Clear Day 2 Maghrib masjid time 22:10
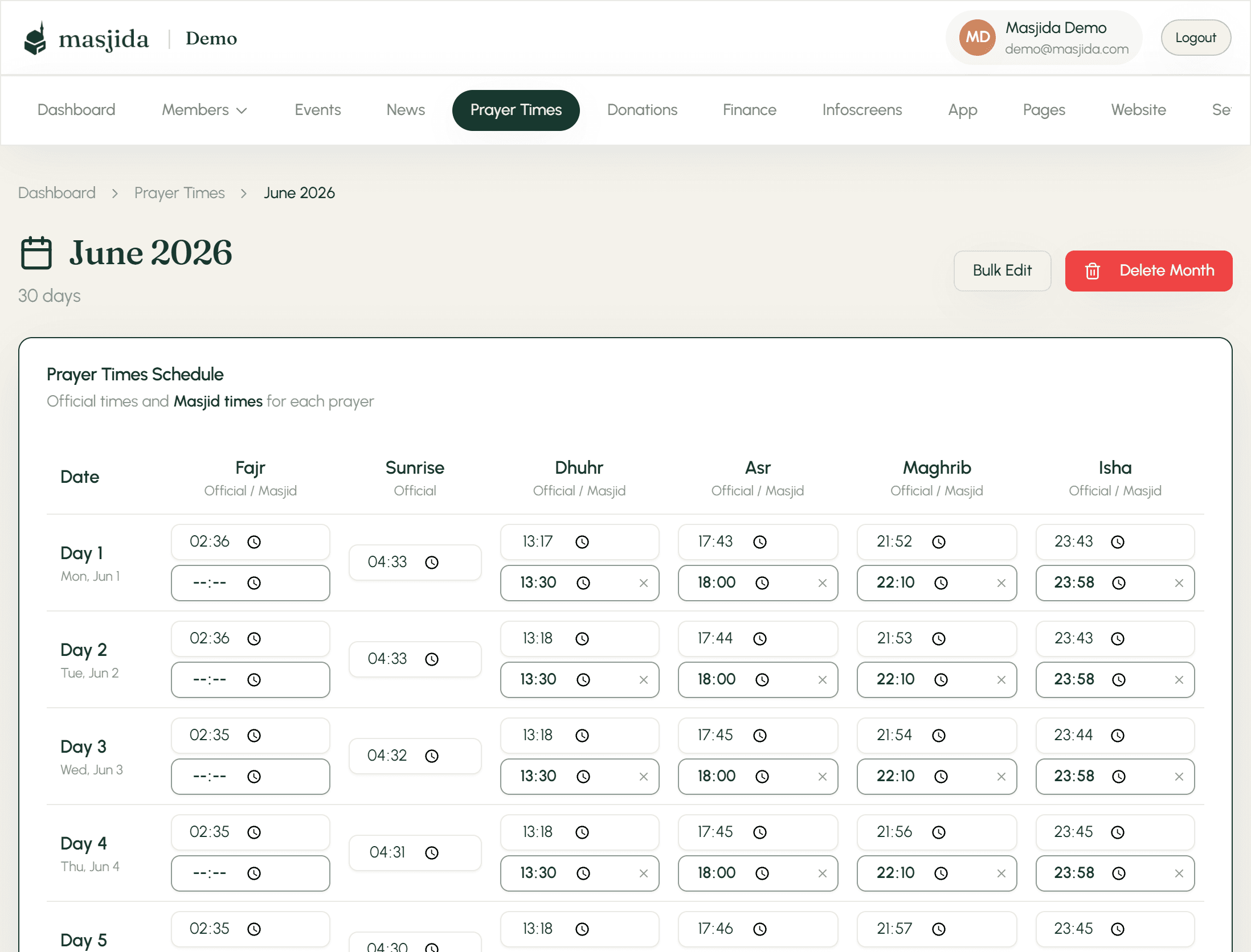 [x=1001, y=679]
